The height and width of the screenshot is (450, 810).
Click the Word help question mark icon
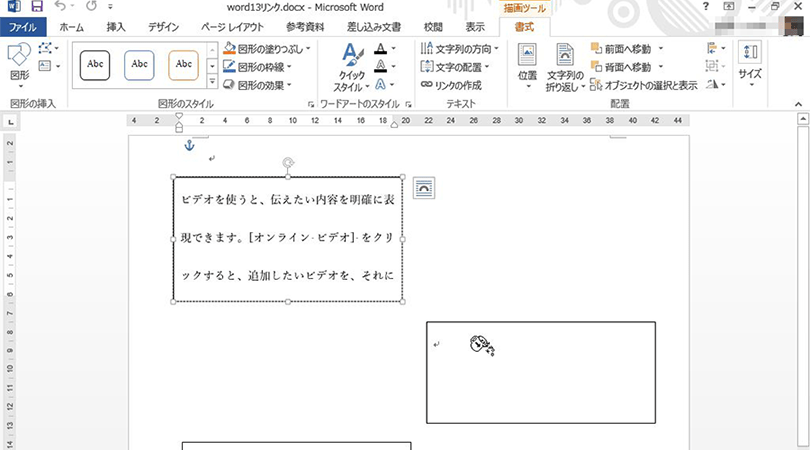[706, 7]
